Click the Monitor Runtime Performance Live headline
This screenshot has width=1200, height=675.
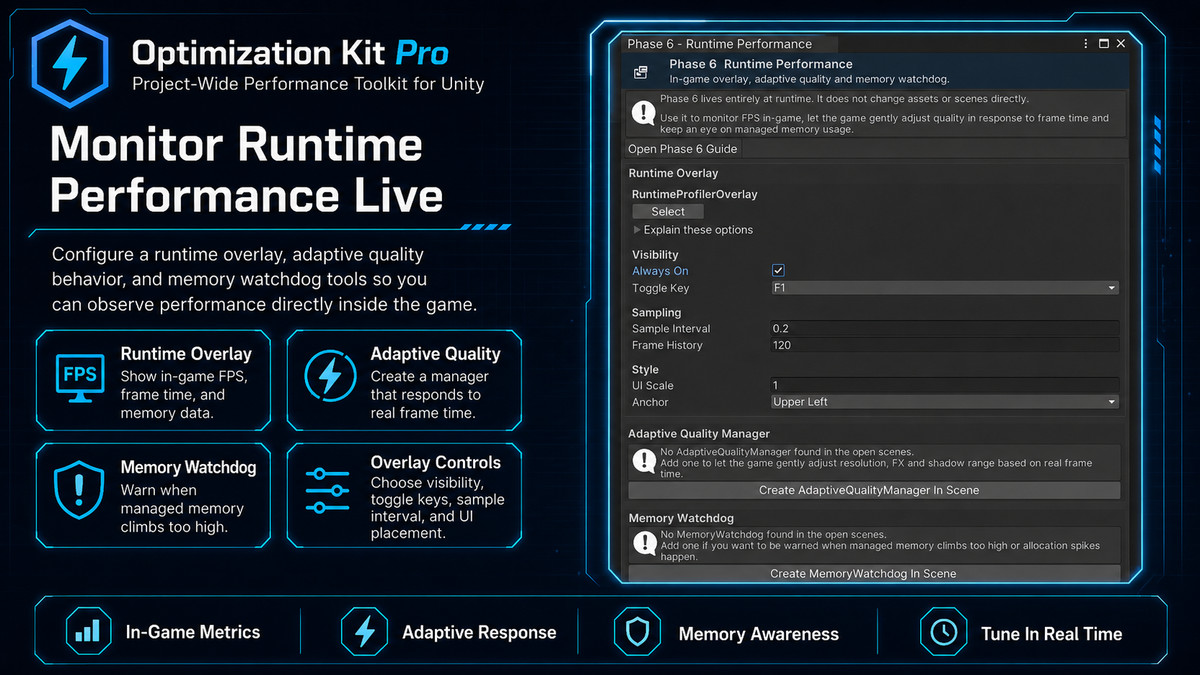247,169
